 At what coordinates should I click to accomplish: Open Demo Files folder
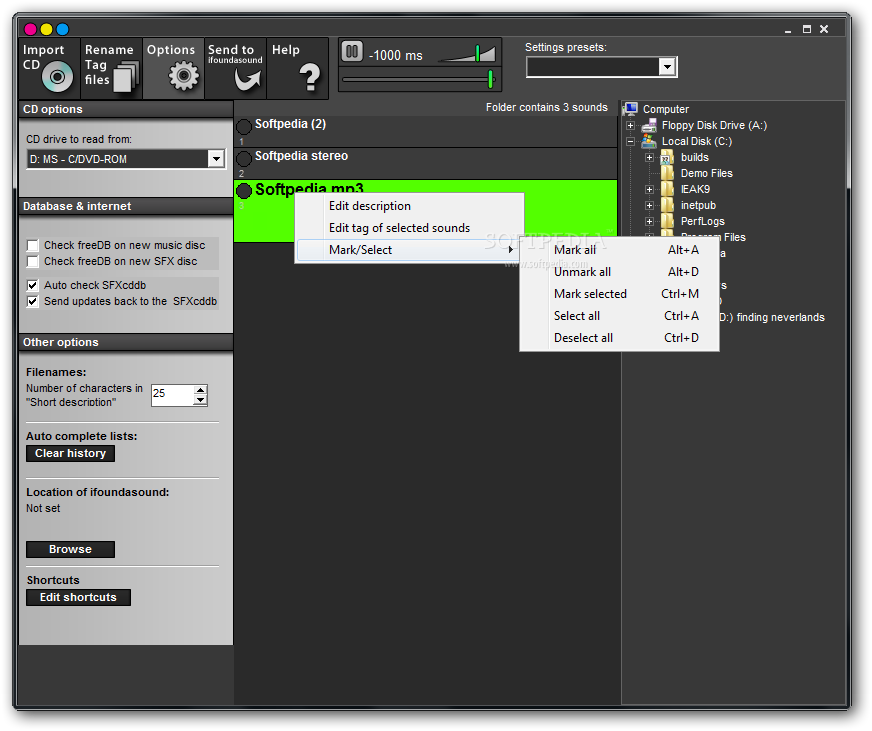click(x=706, y=174)
